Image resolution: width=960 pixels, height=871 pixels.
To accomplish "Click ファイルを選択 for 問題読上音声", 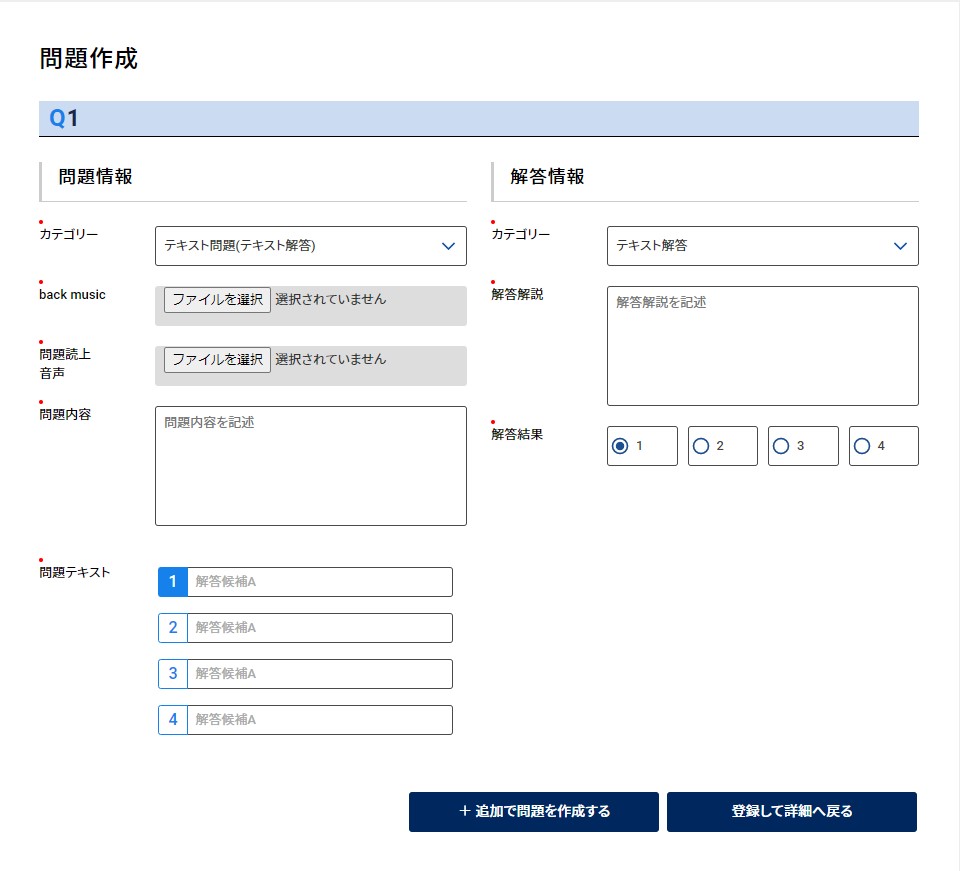I will (217, 360).
